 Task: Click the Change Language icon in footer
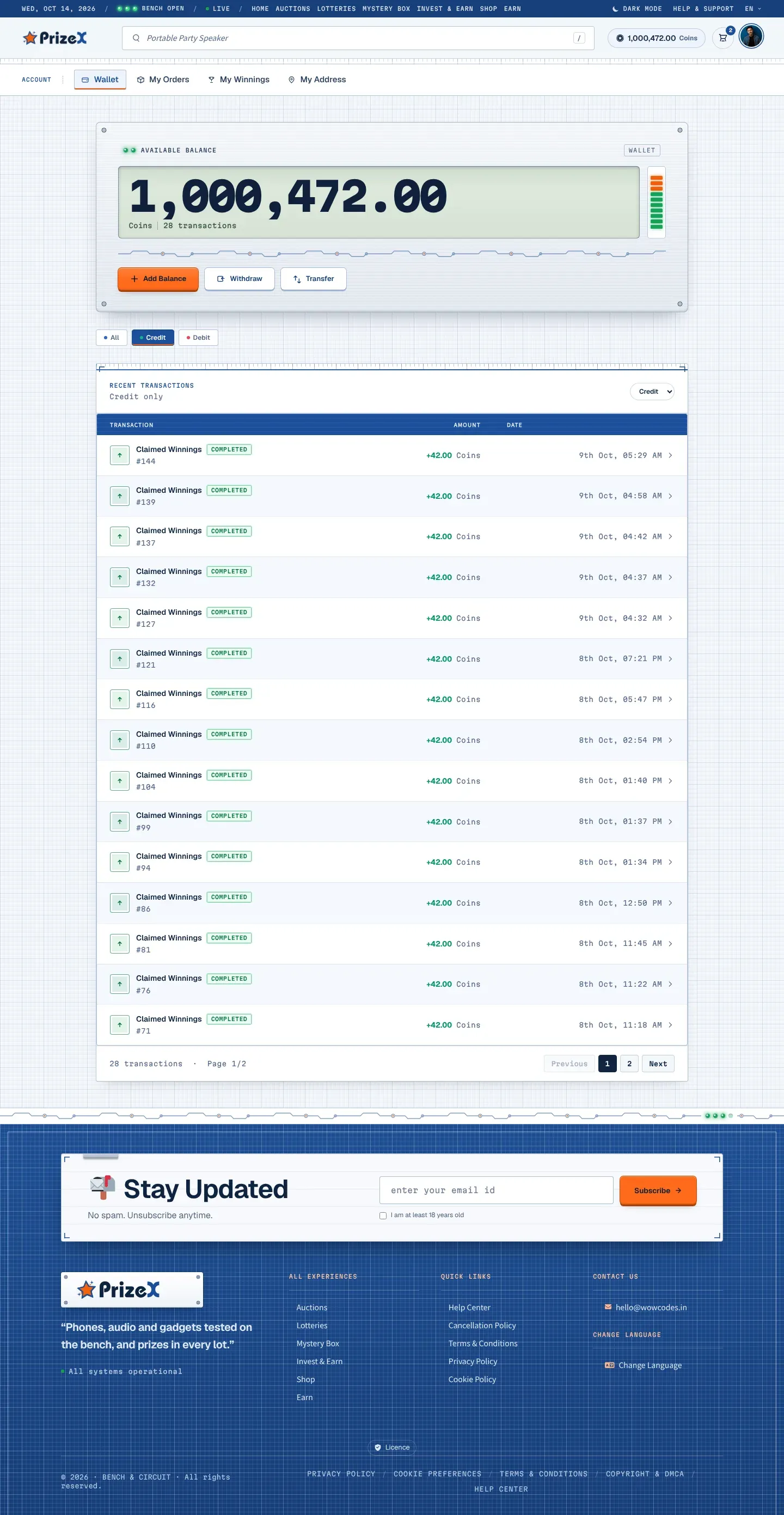610,1365
